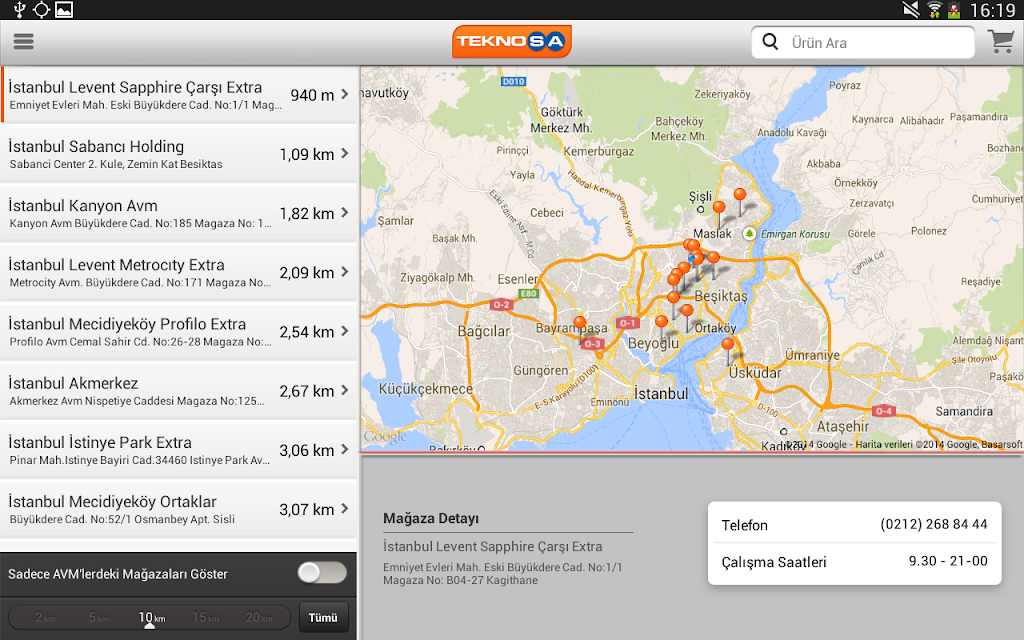
Task: Select İstanbul İstinye Park Extra store name
Action: point(100,442)
